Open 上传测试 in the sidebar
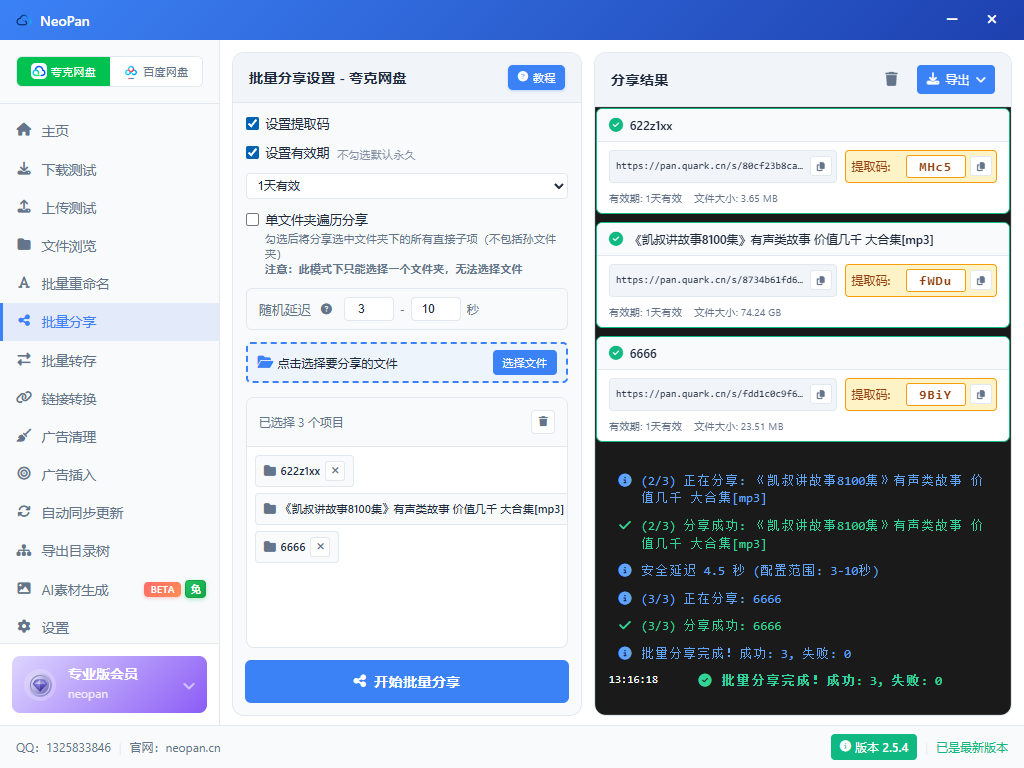 click(x=110, y=208)
